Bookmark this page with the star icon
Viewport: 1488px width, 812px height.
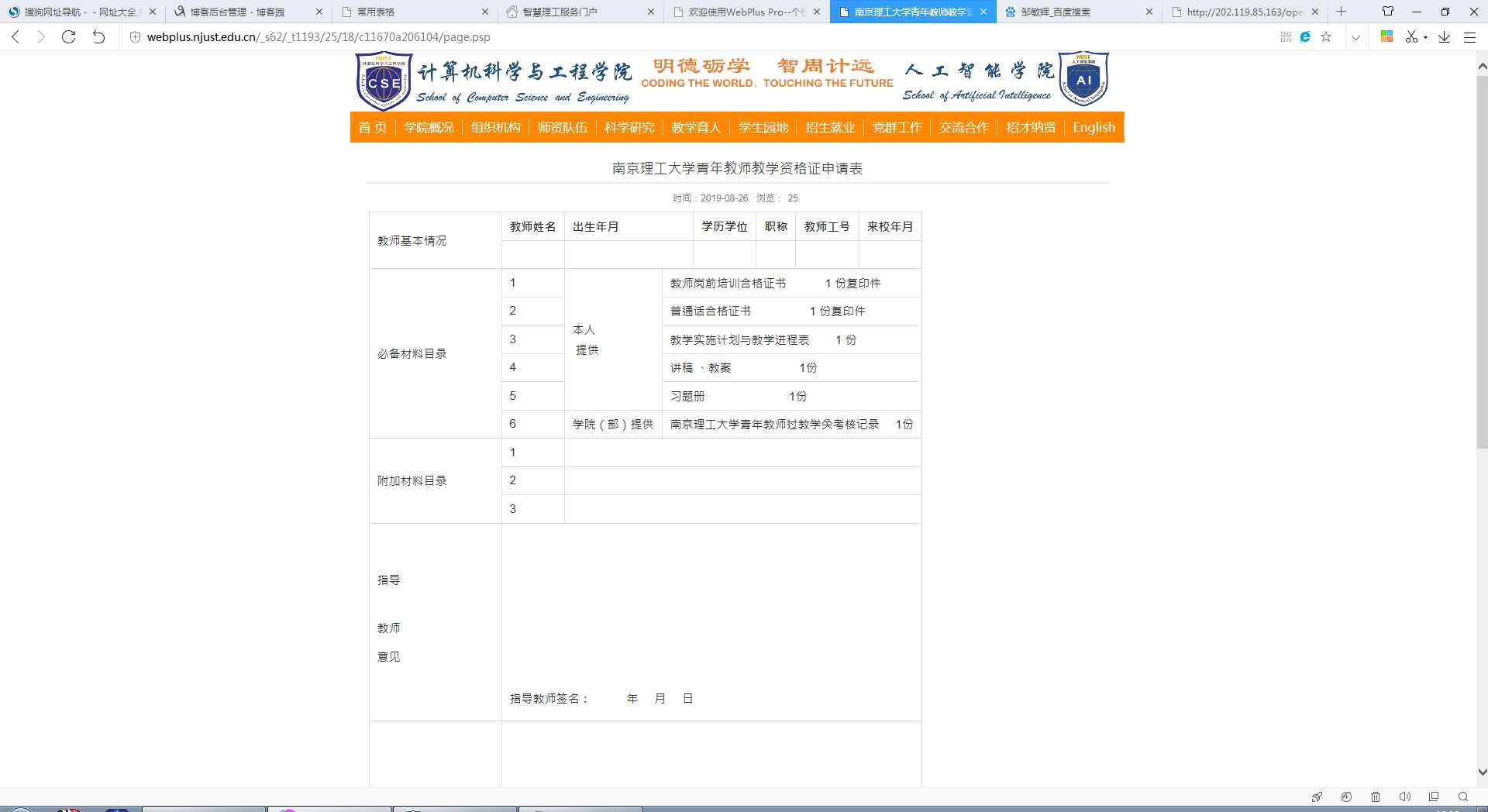click(x=1326, y=36)
